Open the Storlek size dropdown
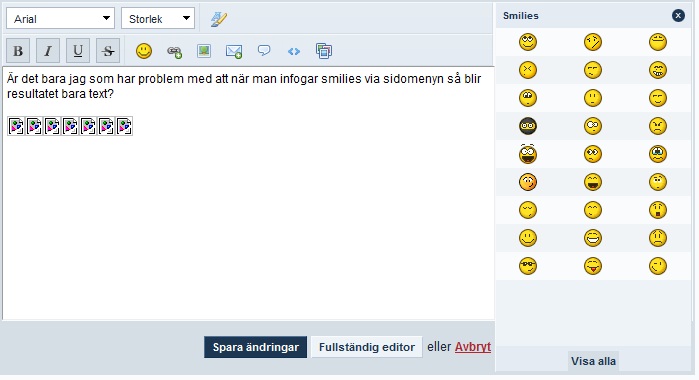Image resolution: width=699 pixels, height=380 pixels. (x=158, y=18)
